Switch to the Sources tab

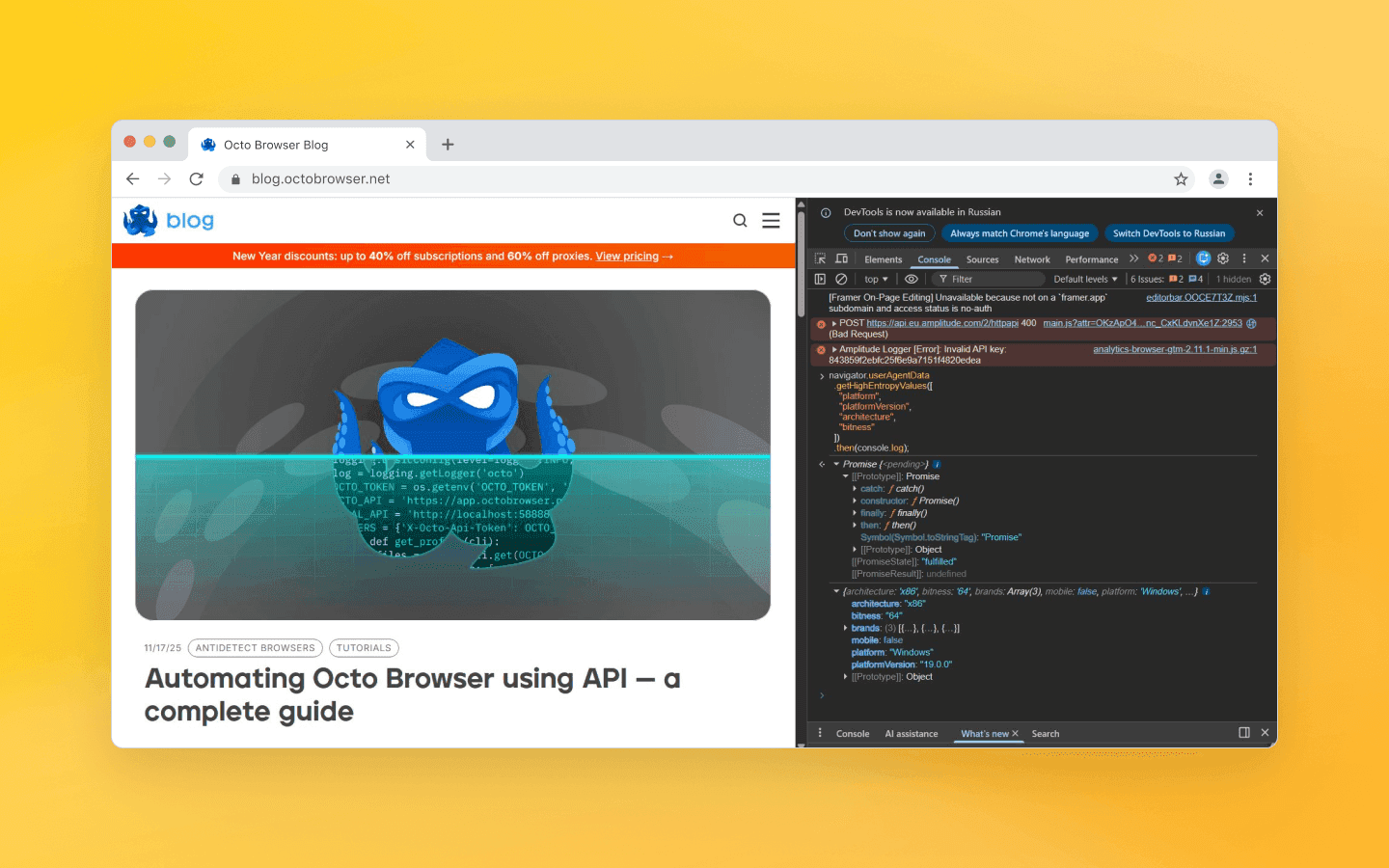982,259
